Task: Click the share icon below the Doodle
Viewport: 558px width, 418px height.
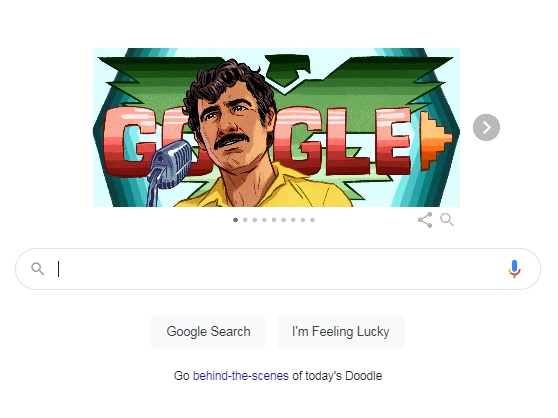Action: pos(425,220)
